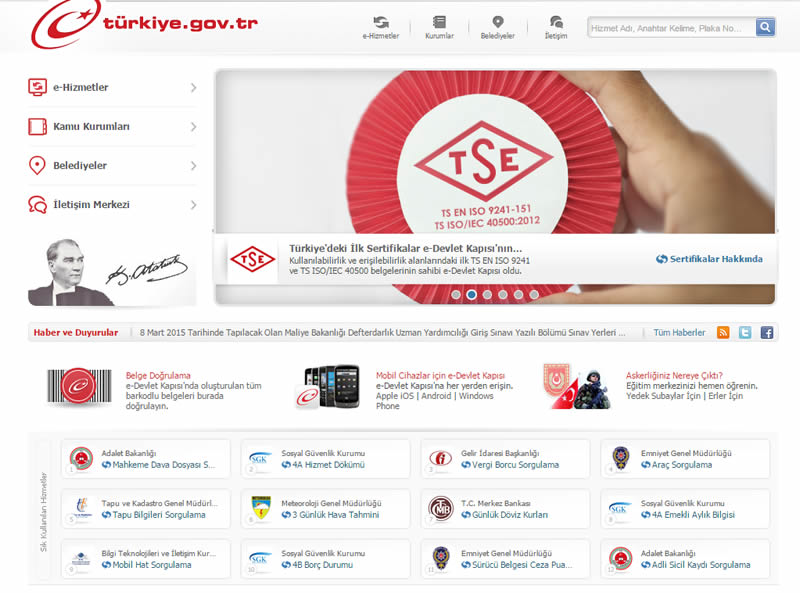Select the last carousel dot
The width and height of the screenshot is (800, 593).
(x=534, y=295)
